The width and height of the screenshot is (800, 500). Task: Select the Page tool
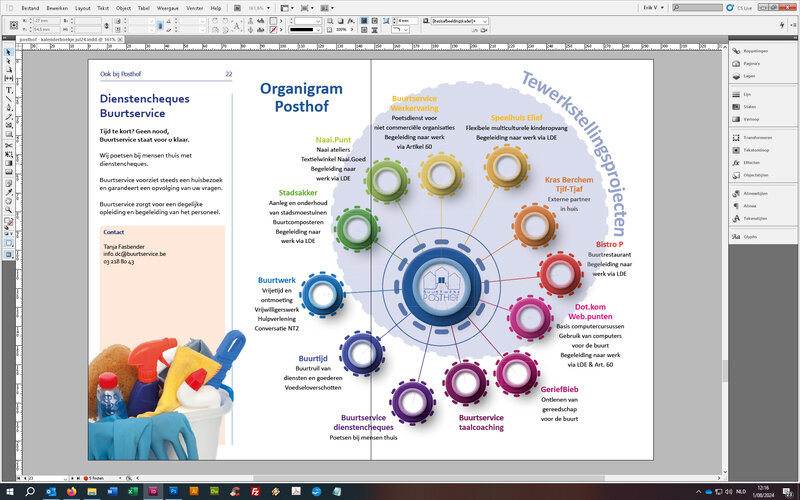coord(9,69)
